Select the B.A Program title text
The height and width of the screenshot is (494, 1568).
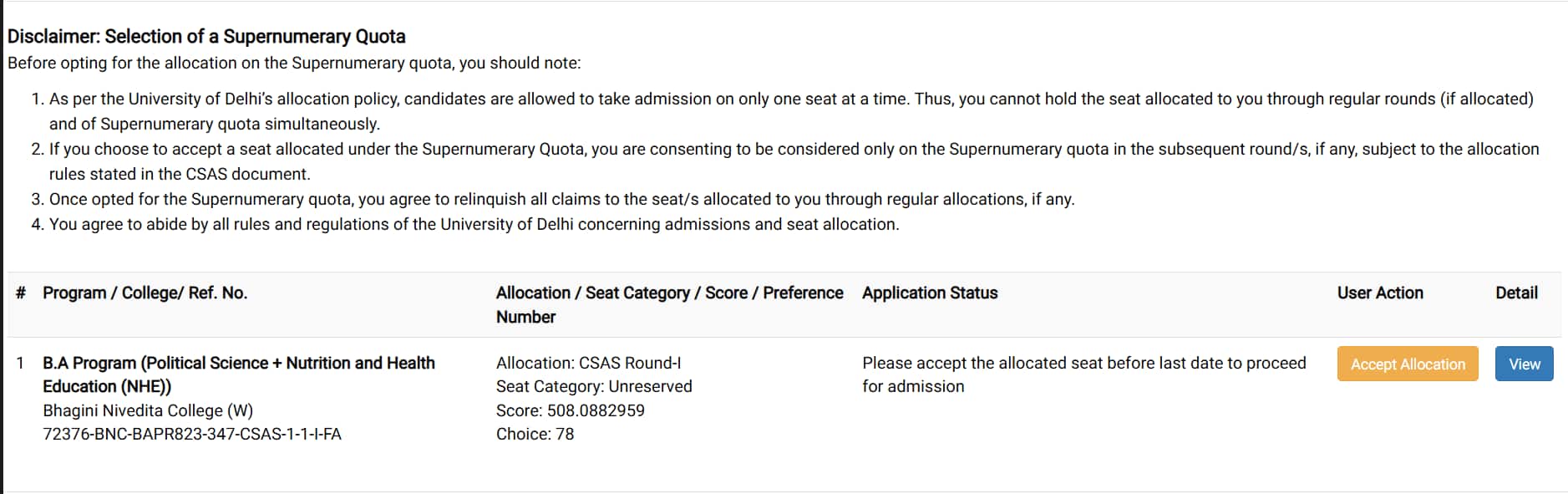[239, 374]
